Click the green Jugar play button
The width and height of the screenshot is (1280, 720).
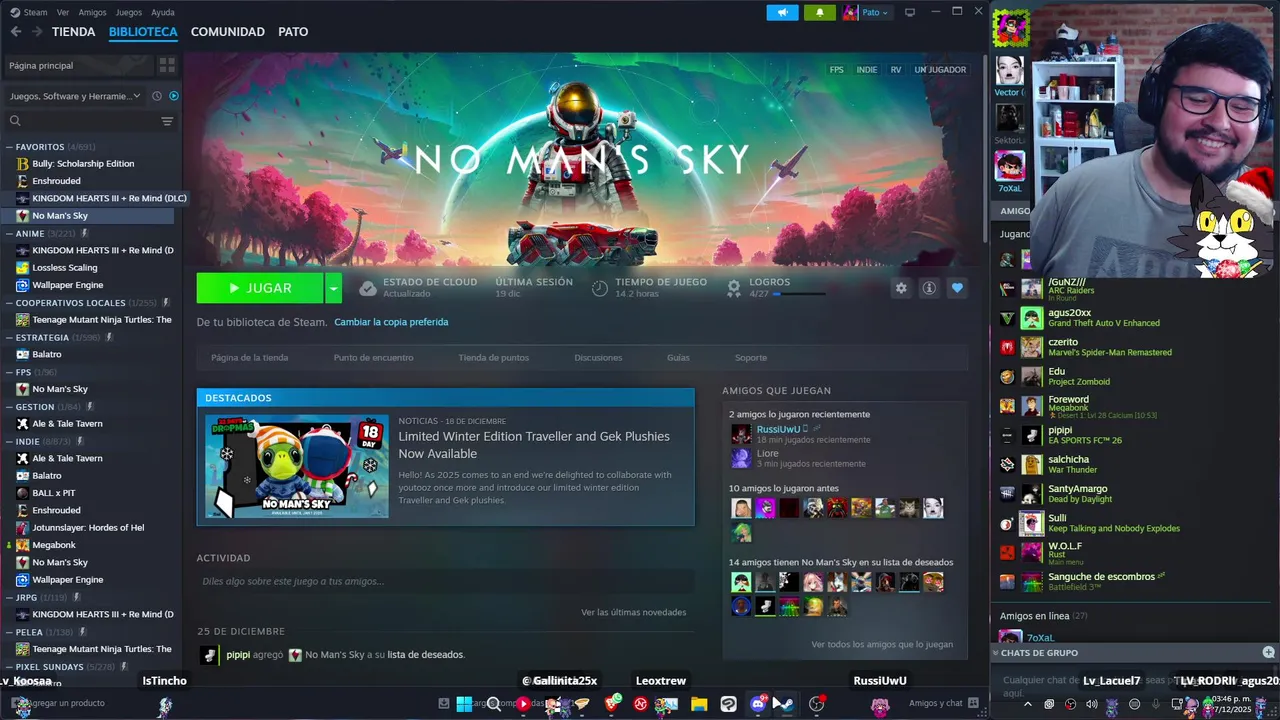point(260,288)
